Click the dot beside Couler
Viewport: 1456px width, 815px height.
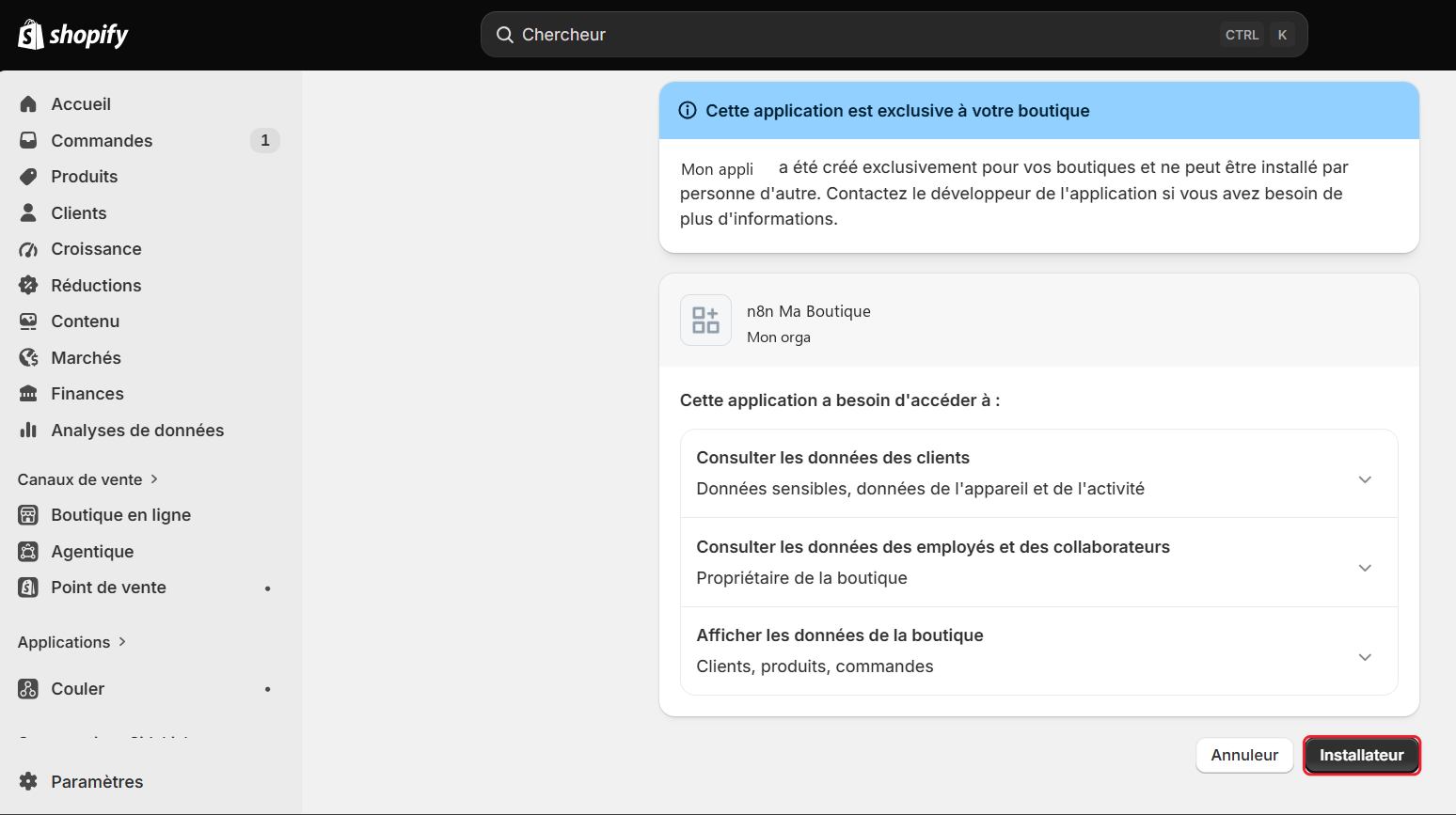tap(268, 689)
